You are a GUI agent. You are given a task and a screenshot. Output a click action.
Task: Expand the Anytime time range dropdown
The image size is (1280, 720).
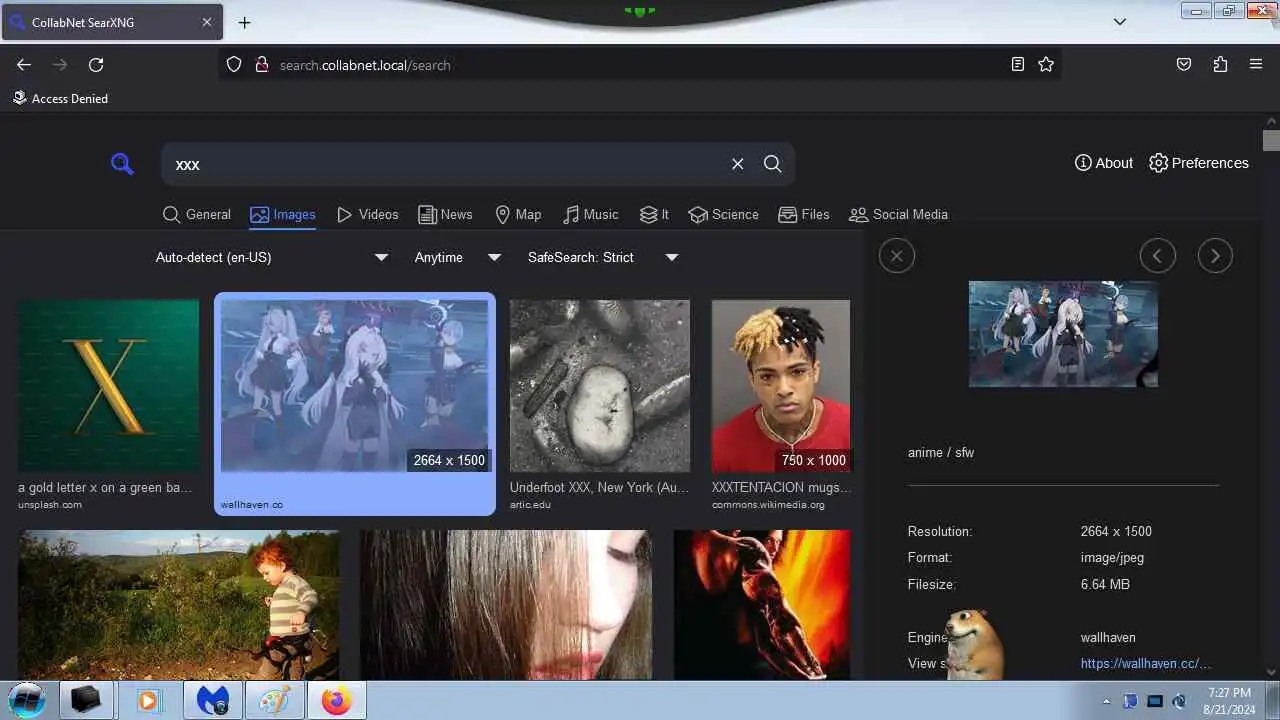point(457,257)
